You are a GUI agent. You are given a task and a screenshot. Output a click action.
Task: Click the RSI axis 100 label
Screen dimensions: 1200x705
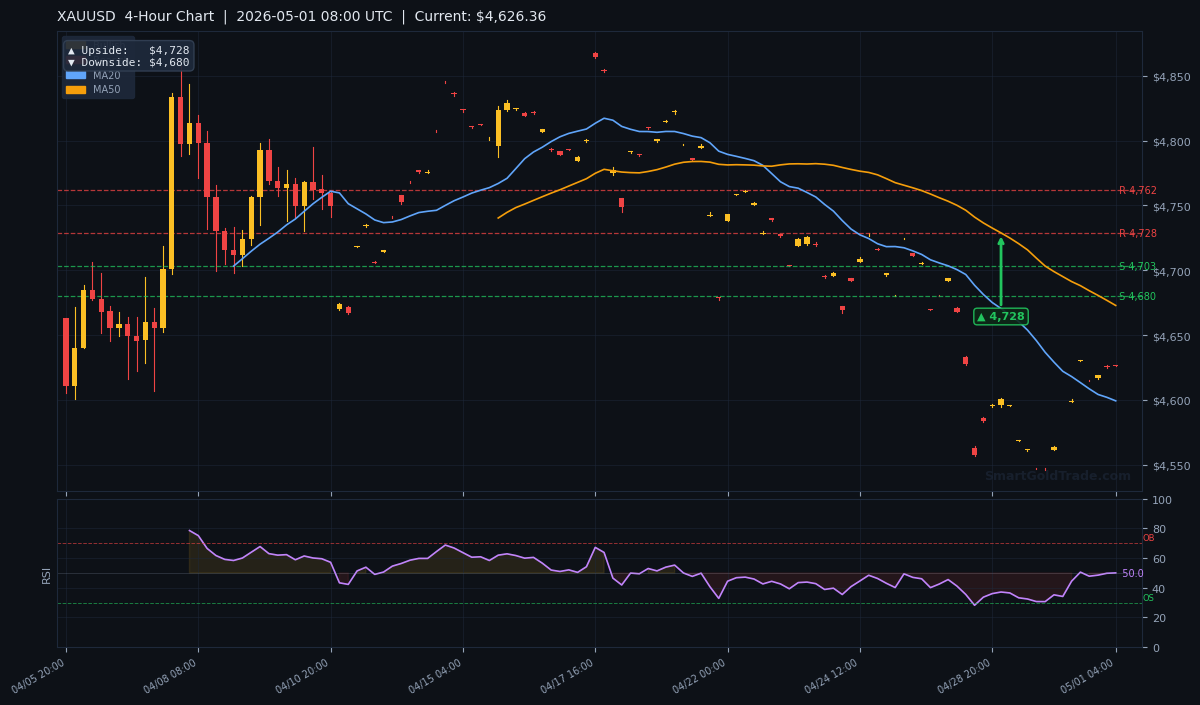tap(1162, 500)
